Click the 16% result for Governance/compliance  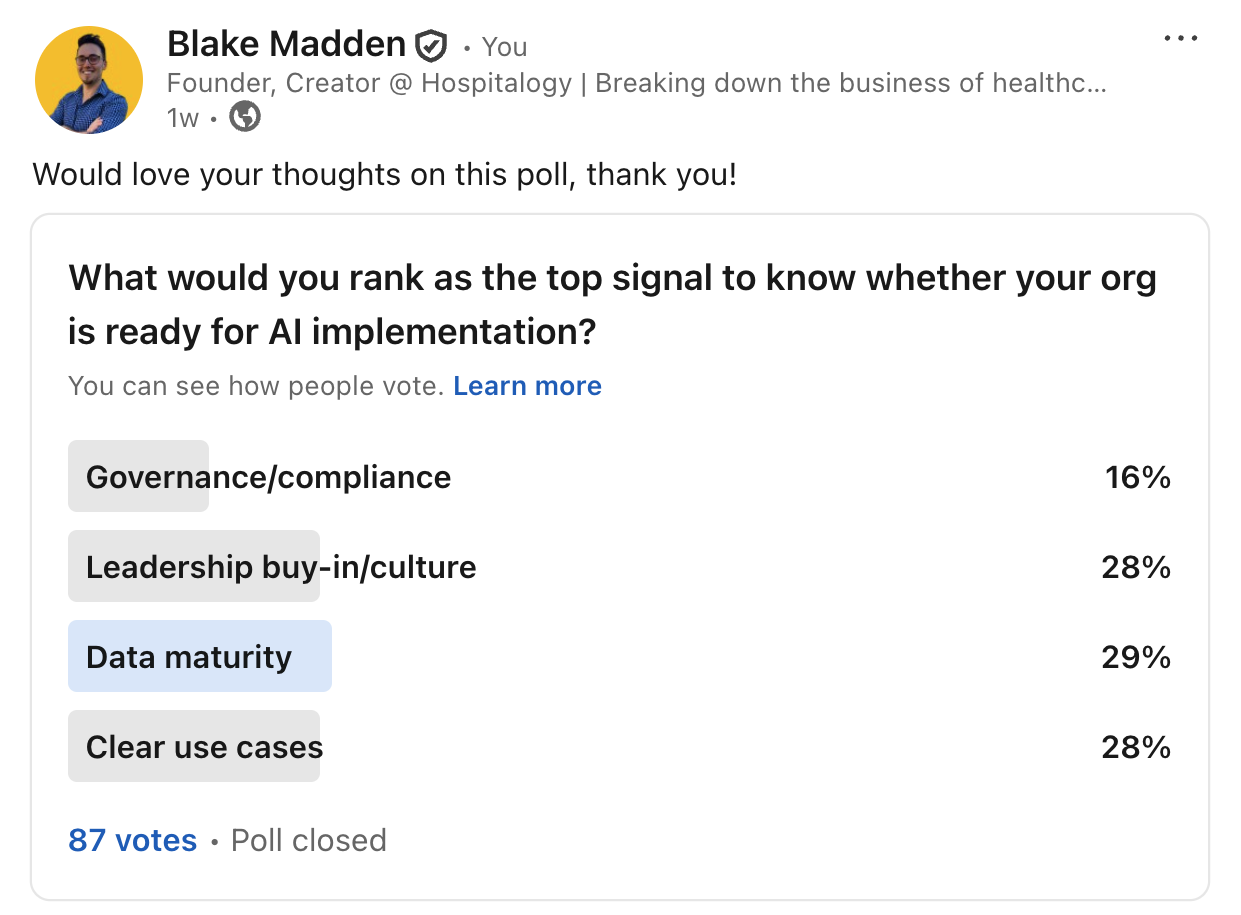pos(1137,477)
